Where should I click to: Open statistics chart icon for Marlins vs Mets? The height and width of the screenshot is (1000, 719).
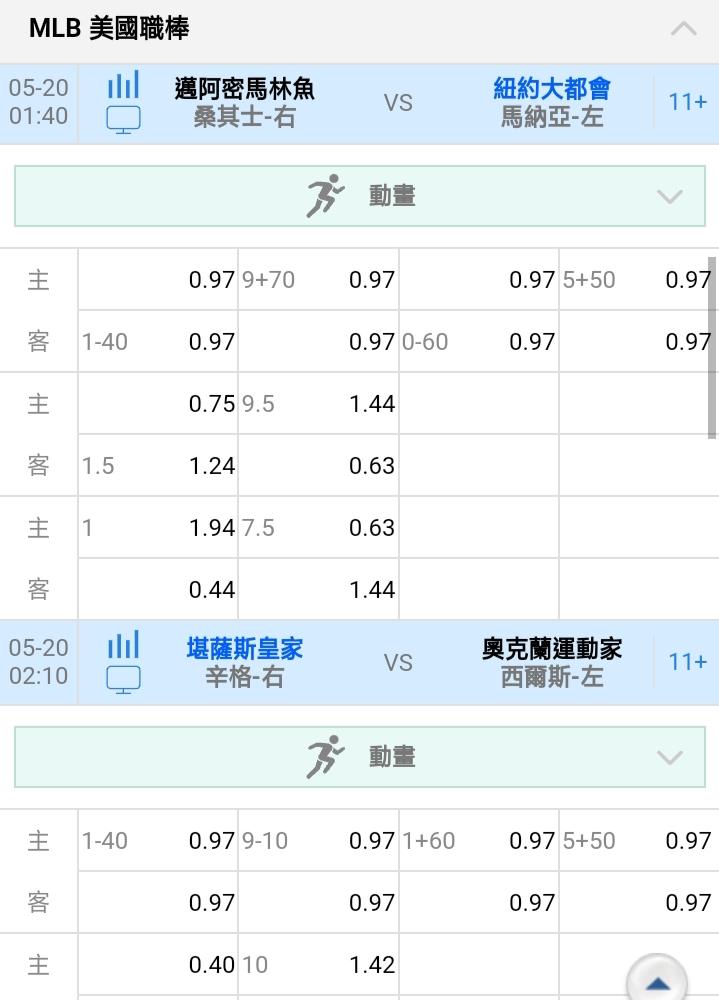[123, 85]
